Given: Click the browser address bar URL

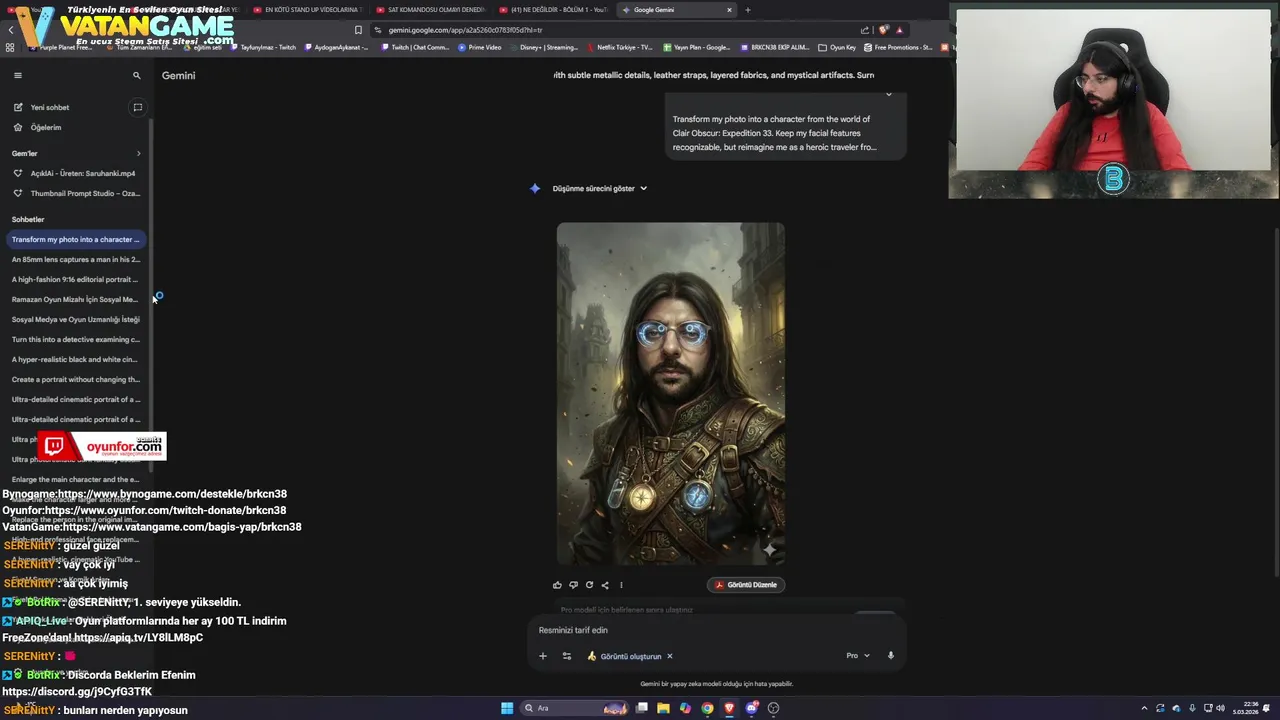Looking at the screenshot, I should click(x=466, y=30).
